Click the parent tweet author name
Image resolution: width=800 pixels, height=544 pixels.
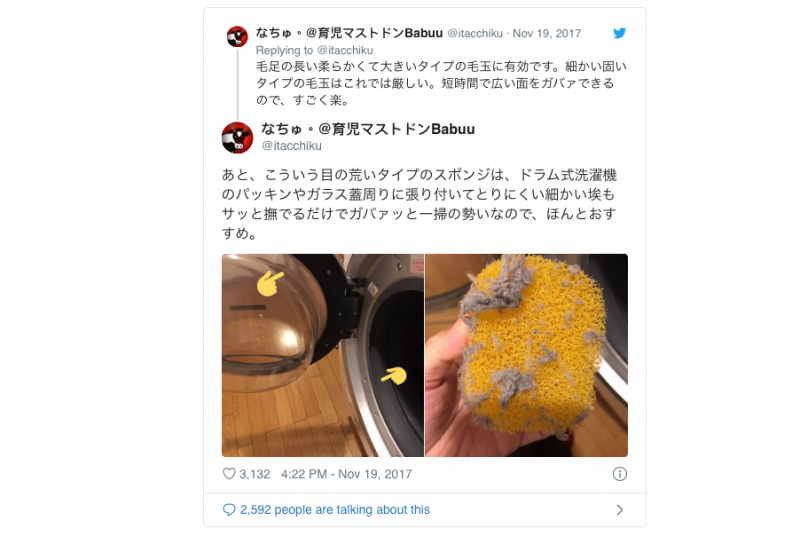point(349,33)
